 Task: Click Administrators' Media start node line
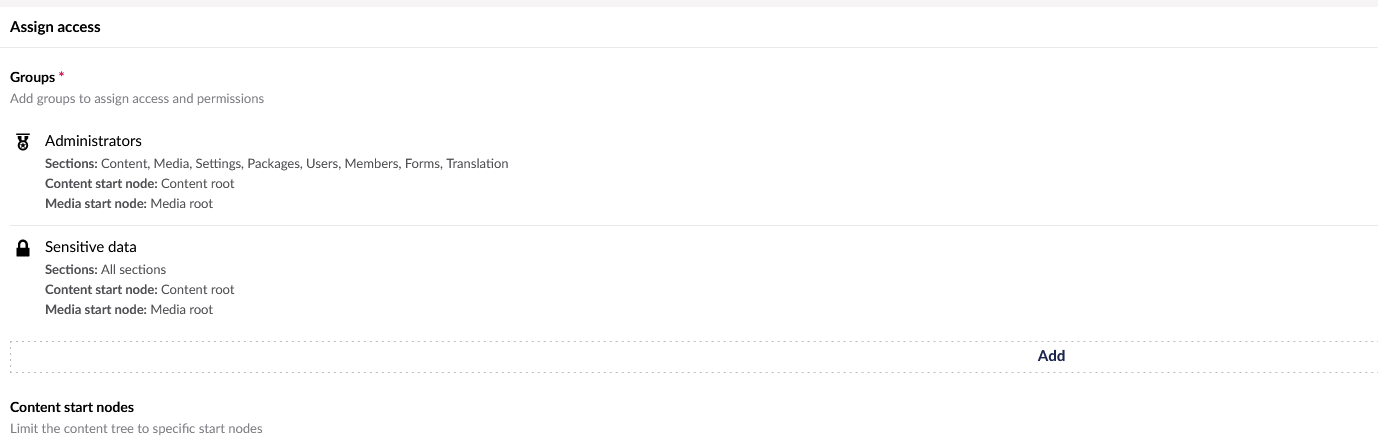(x=129, y=203)
